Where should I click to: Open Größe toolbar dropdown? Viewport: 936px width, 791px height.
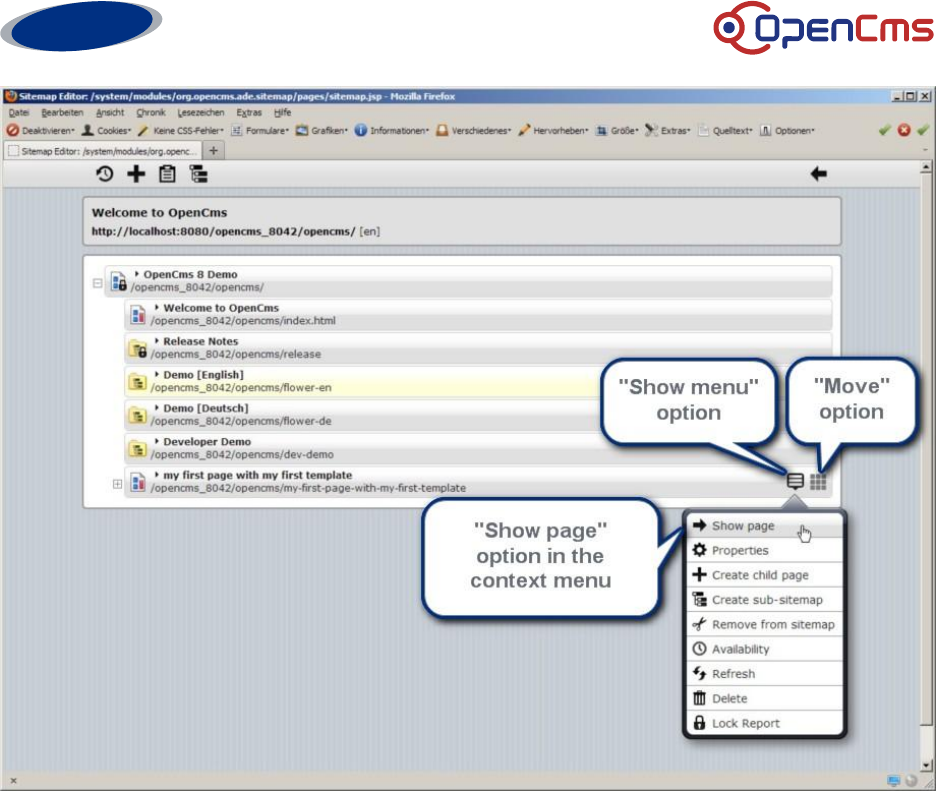point(617,131)
